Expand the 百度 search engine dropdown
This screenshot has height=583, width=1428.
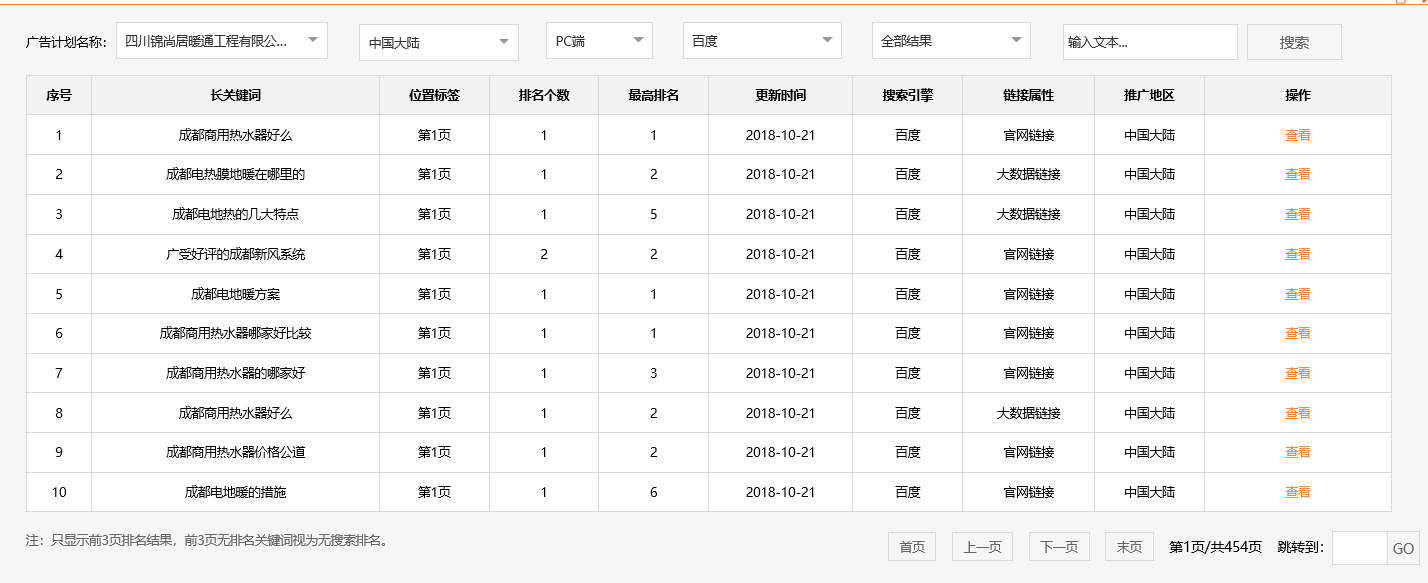point(760,41)
